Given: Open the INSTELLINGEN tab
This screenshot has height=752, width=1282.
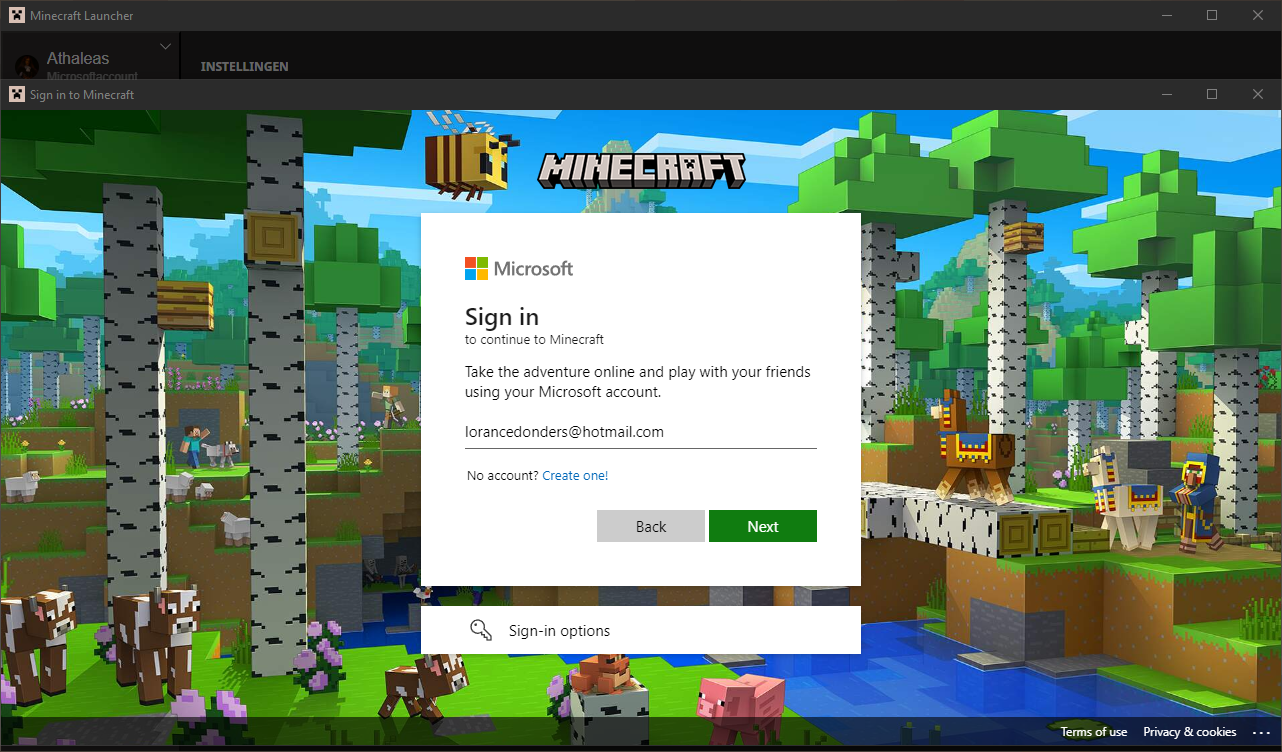Looking at the screenshot, I should (244, 66).
